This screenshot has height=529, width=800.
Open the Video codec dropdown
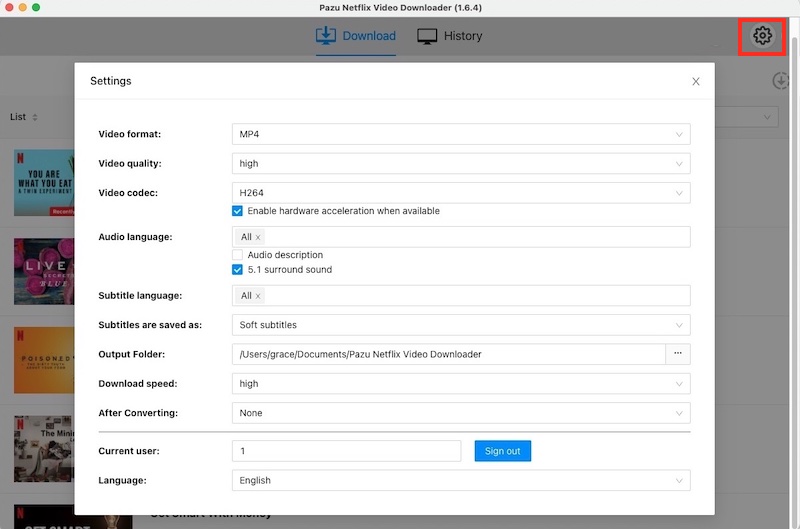coord(461,193)
